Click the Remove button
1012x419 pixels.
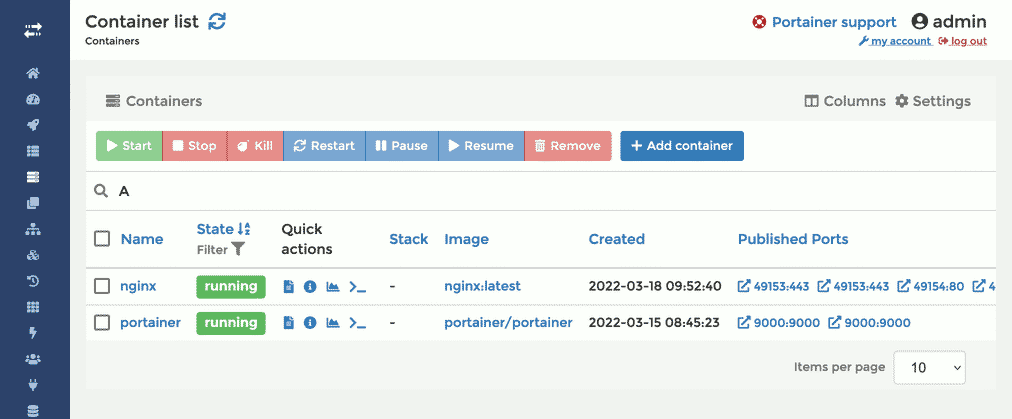[x=567, y=146]
